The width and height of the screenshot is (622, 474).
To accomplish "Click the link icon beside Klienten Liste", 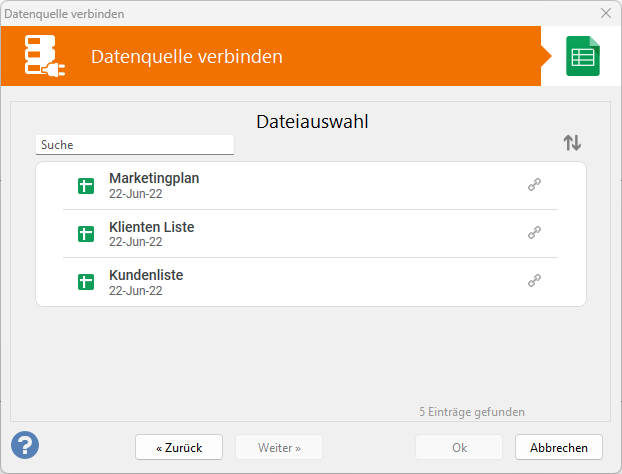I will click(534, 232).
